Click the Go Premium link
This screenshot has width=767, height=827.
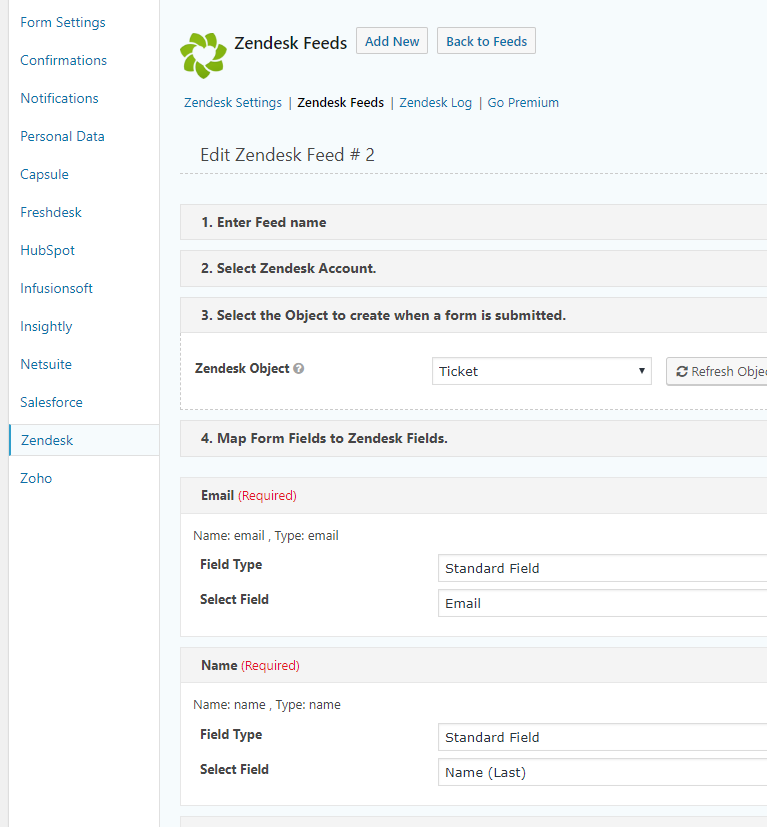[523, 102]
